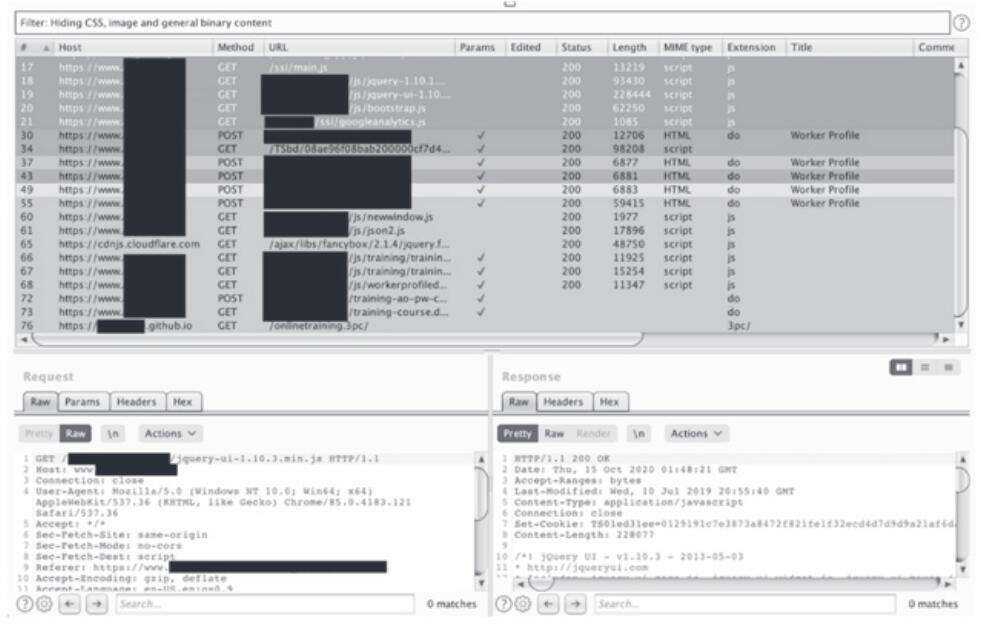Screen dimensions: 997x638
Task: Switch to the request Params tab
Action: (82, 401)
